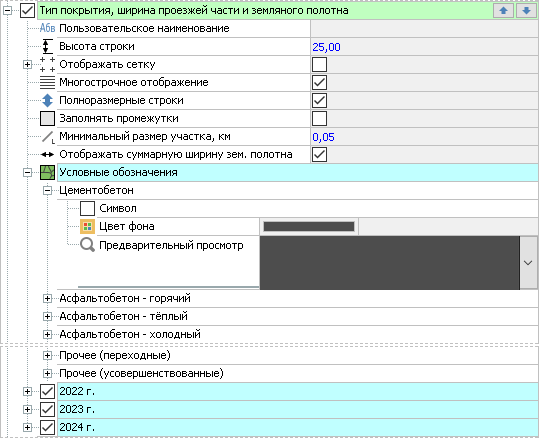Viewport: 539px width, 438px height.
Task: Click the Полноразмерные строки blue arrows icon
Action: [47, 100]
